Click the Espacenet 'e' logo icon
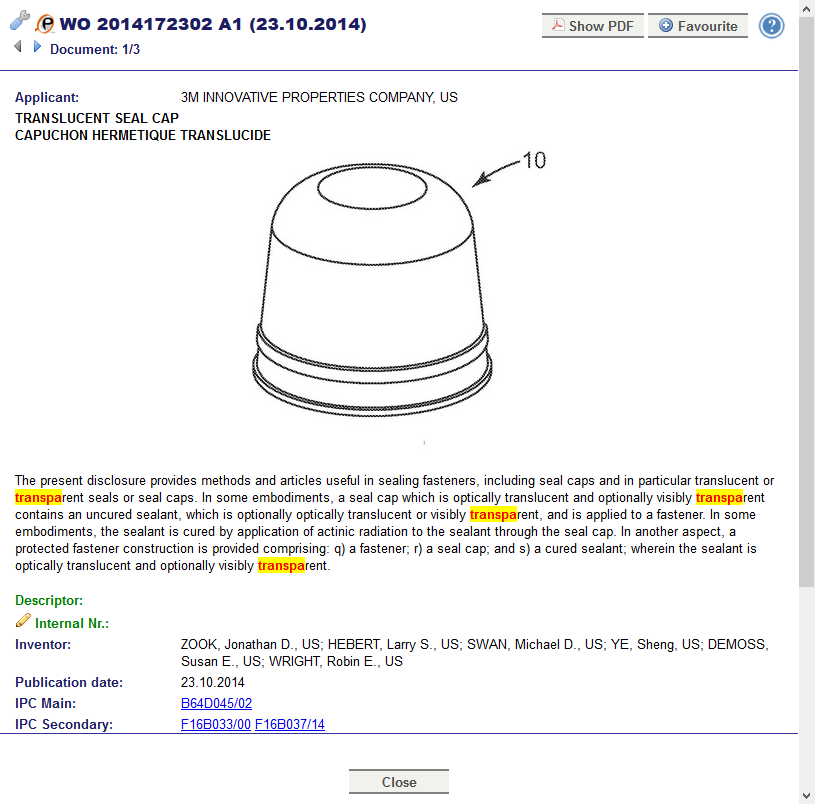This screenshot has height=804, width=815. click(45, 23)
